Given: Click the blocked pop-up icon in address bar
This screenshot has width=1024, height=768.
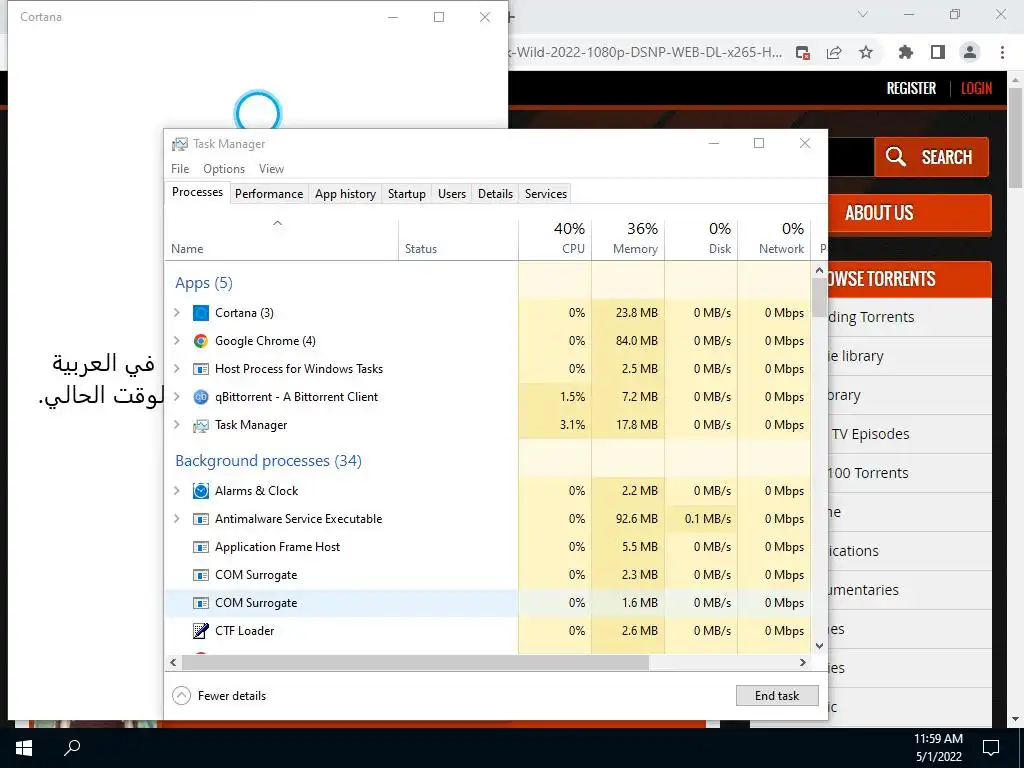Looking at the screenshot, I should (x=803, y=52).
